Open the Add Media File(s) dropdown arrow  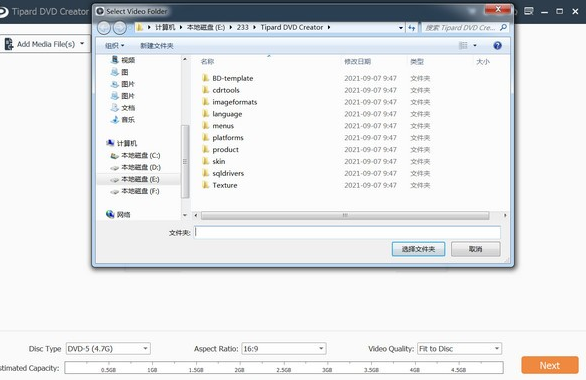(x=82, y=44)
